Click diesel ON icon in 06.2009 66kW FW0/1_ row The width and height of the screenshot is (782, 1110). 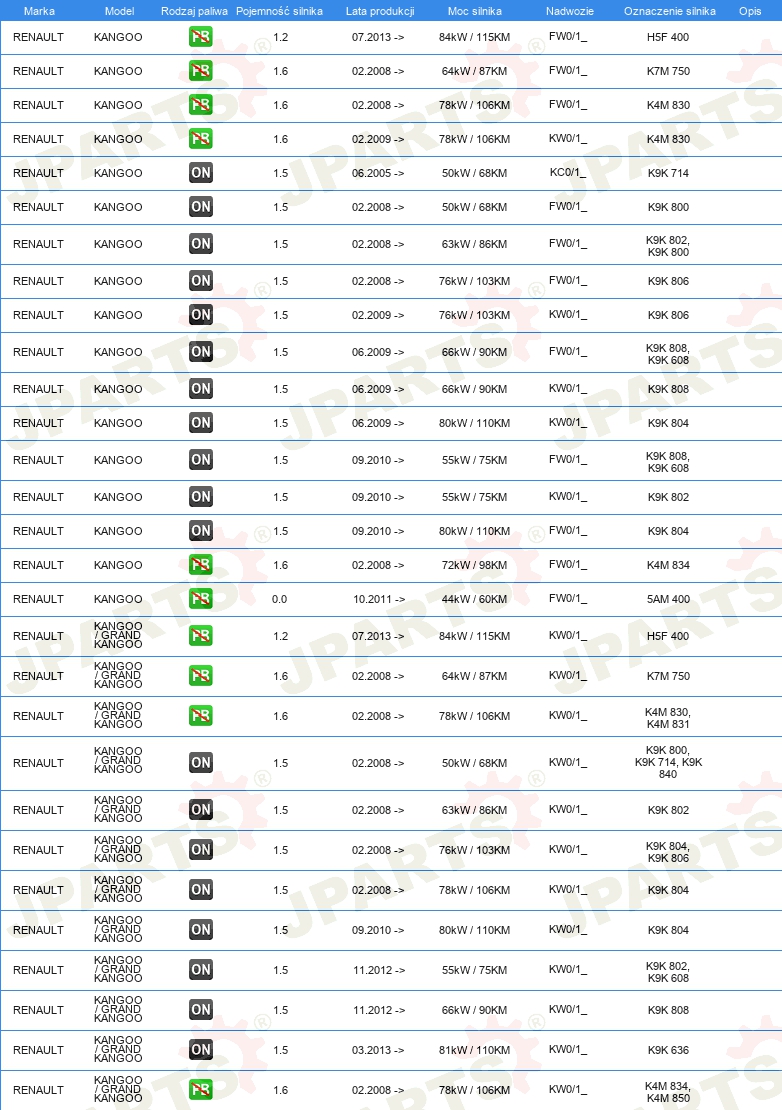(x=201, y=352)
